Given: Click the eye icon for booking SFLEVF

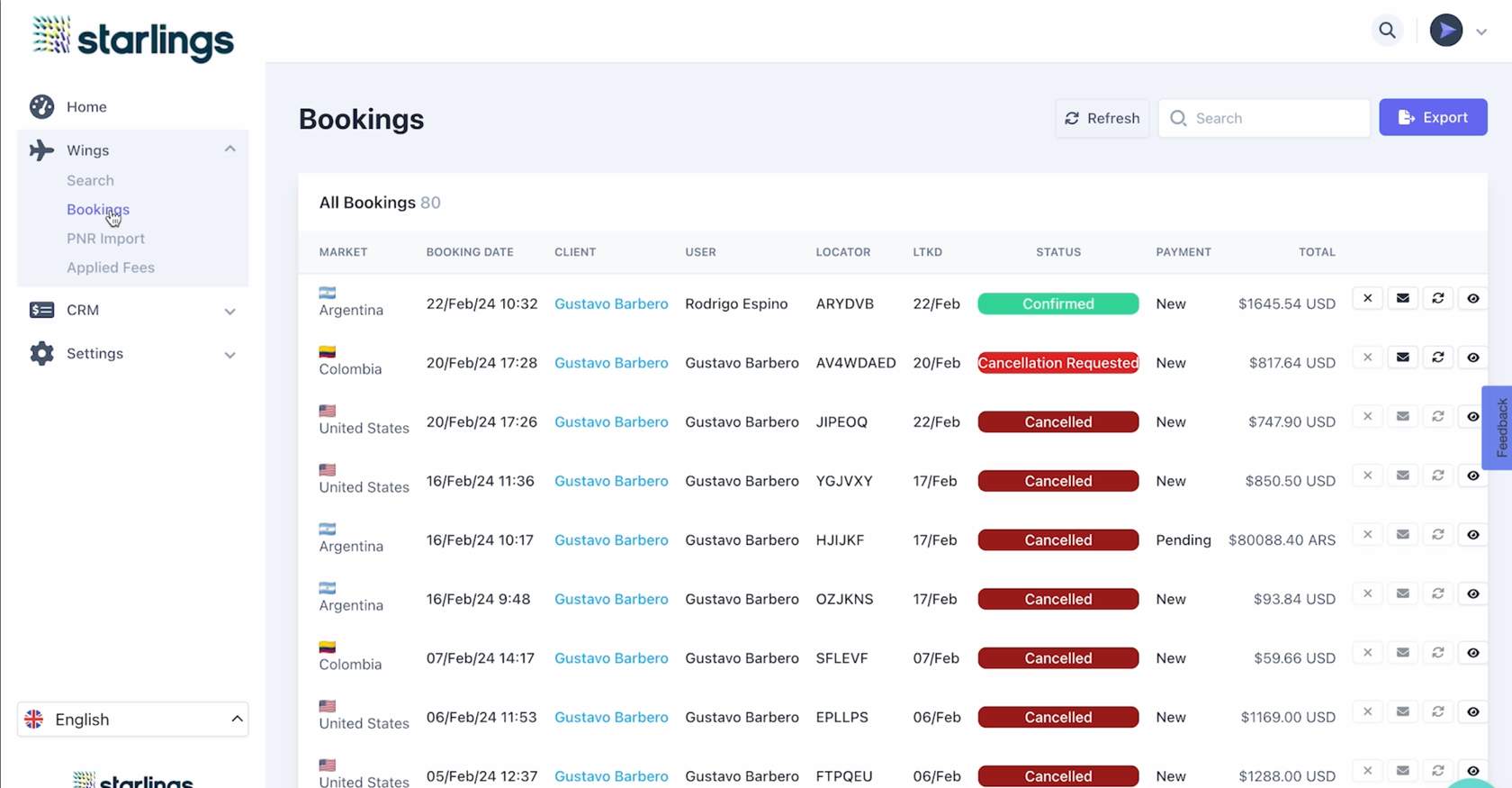Looking at the screenshot, I should (x=1472, y=653).
